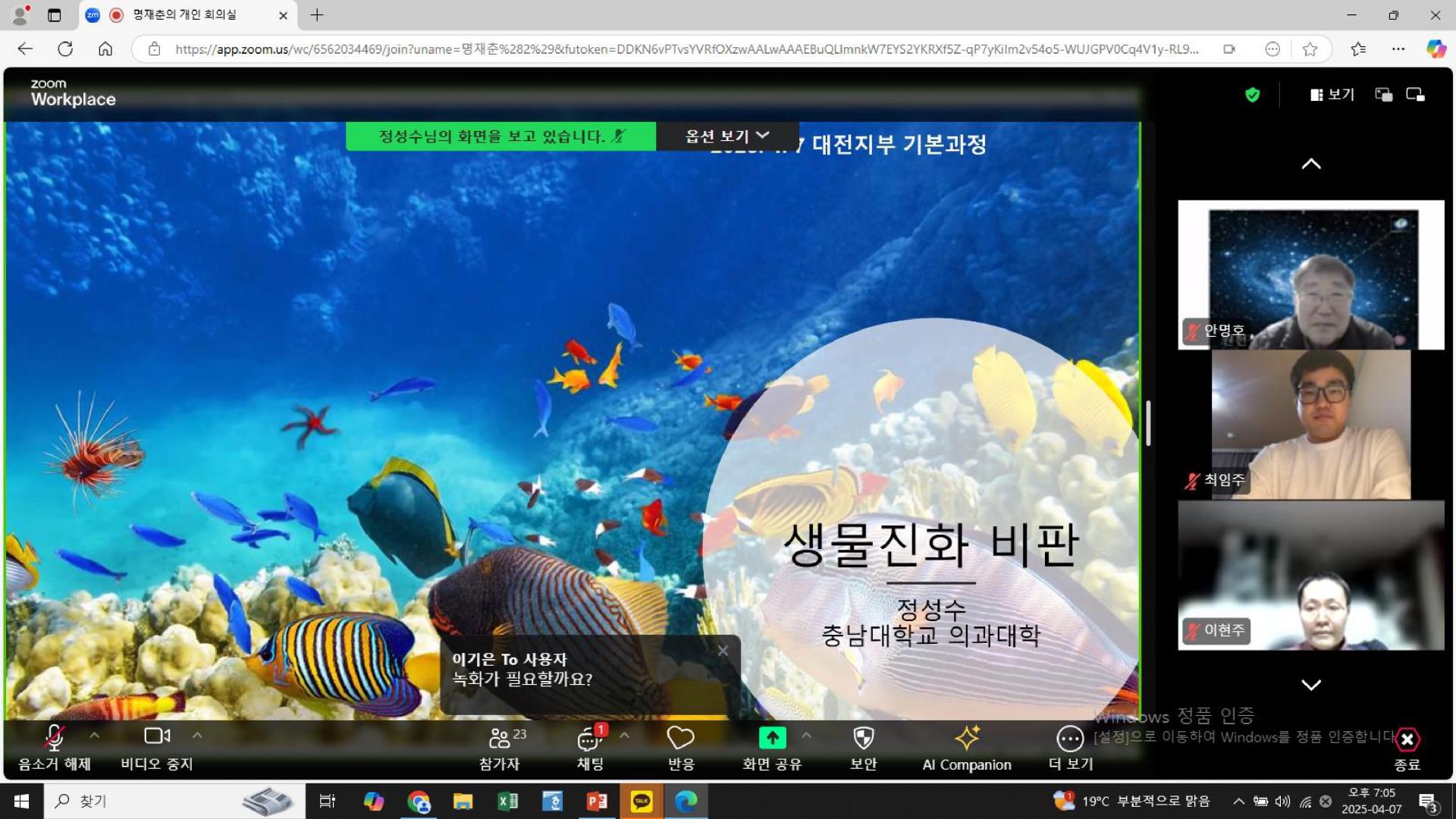Click green encryption shield icon
This screenshot has height=819, width=1456.
[1253, 95]
